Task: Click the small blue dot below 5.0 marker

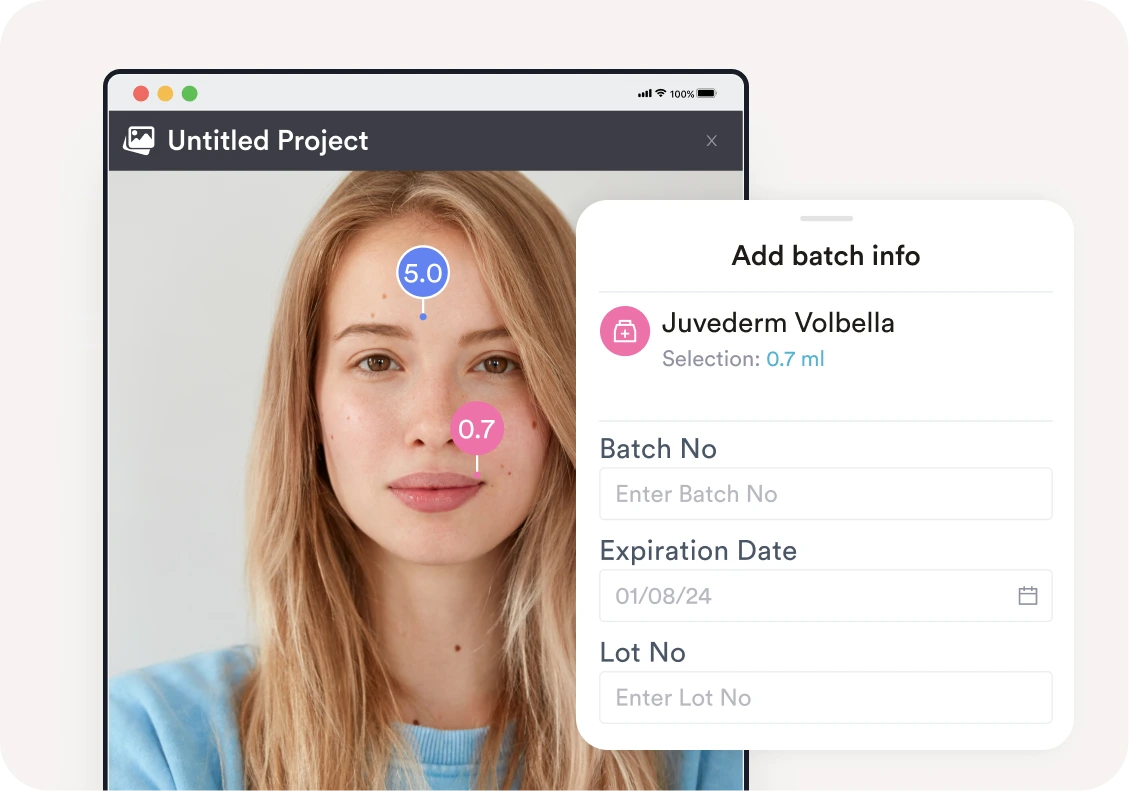Action: pos(423,317)
